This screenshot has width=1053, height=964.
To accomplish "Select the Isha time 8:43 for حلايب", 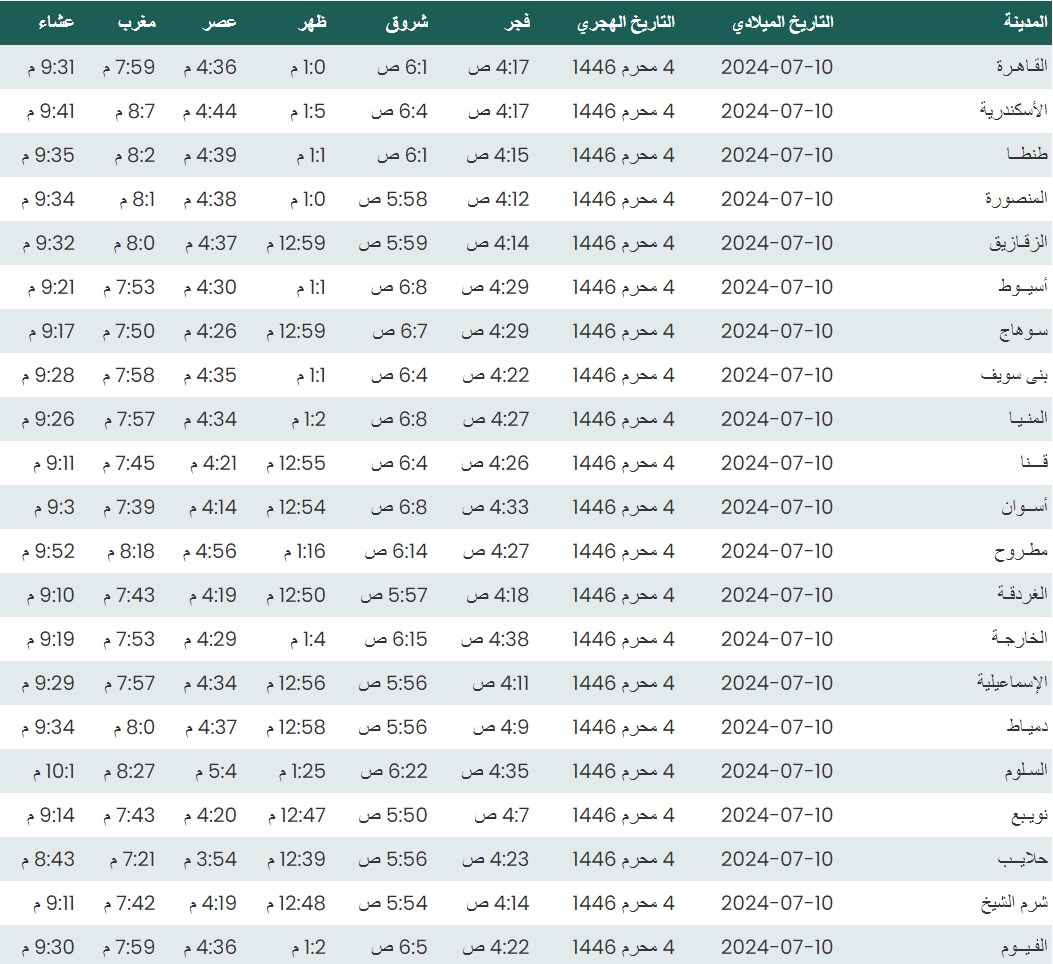I will pos(47,859).
